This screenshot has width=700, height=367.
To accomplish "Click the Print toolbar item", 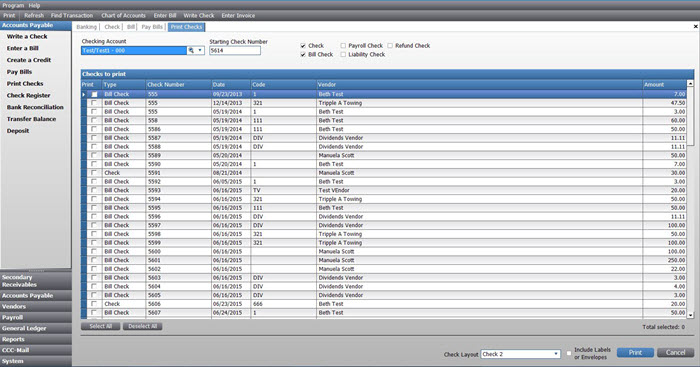I will tap(9, 15).
